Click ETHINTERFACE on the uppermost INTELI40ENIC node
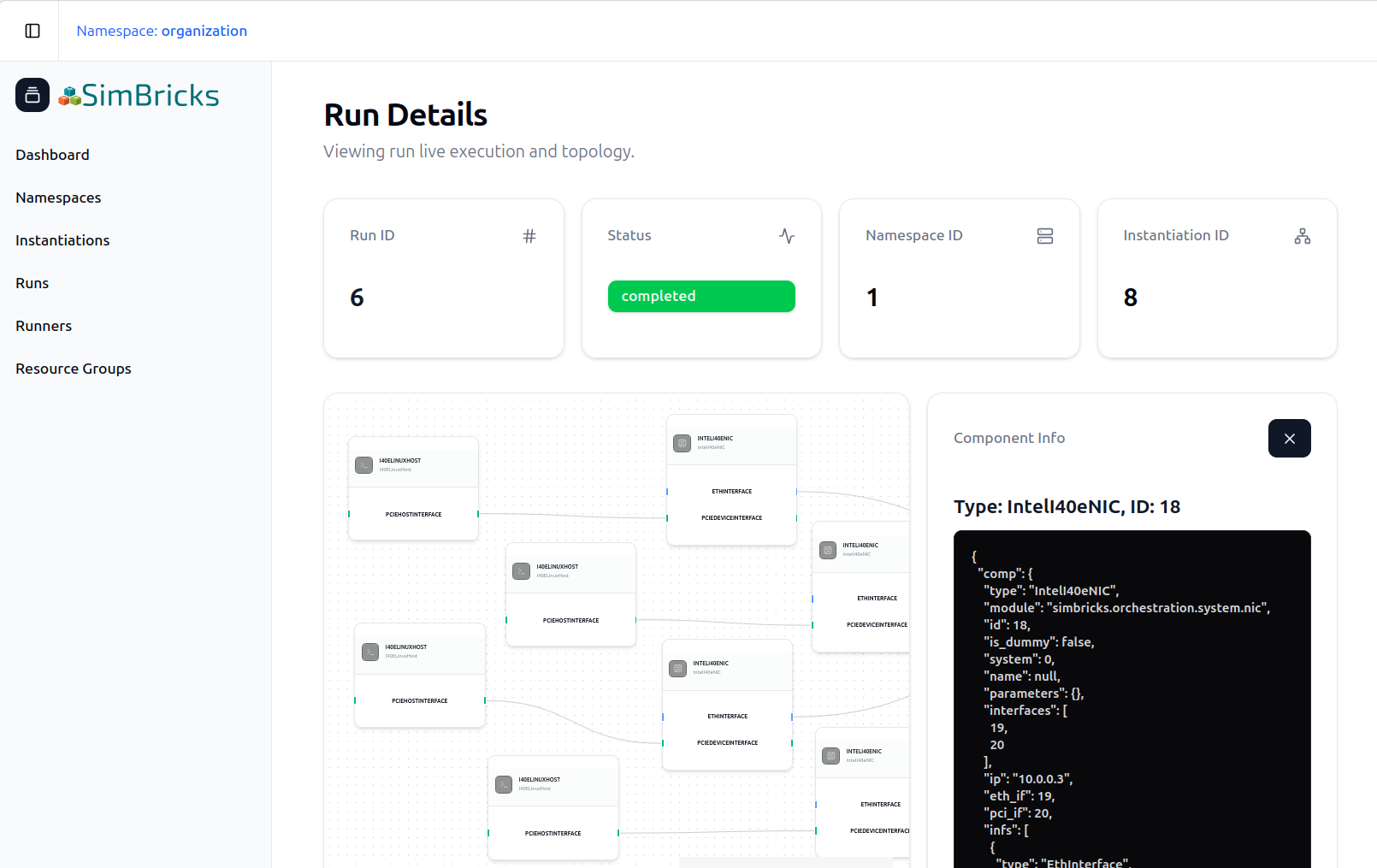The width and height of the screenshot is (1377, 868). (732, 492)
